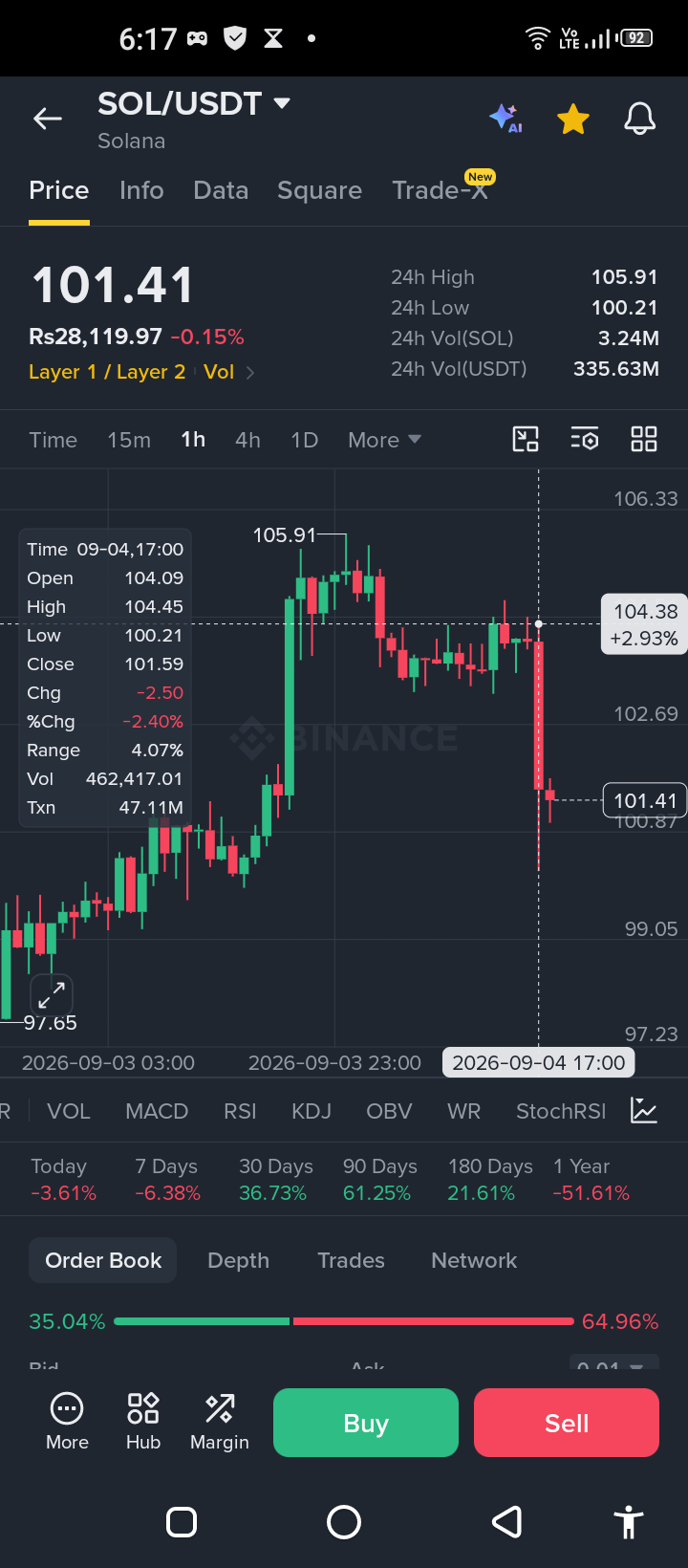Open price alert bell icon
The height and width of the screenshot is (1568, 688).
[x=640, y=120]
